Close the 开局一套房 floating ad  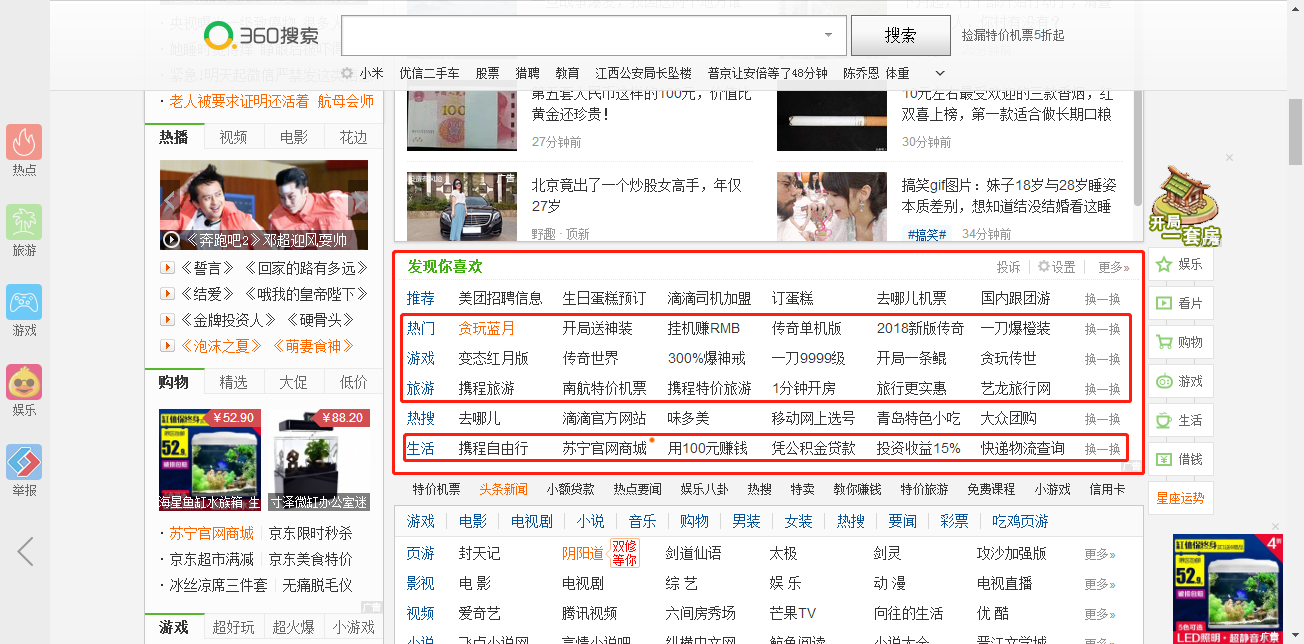click(x=1229, y=157)
